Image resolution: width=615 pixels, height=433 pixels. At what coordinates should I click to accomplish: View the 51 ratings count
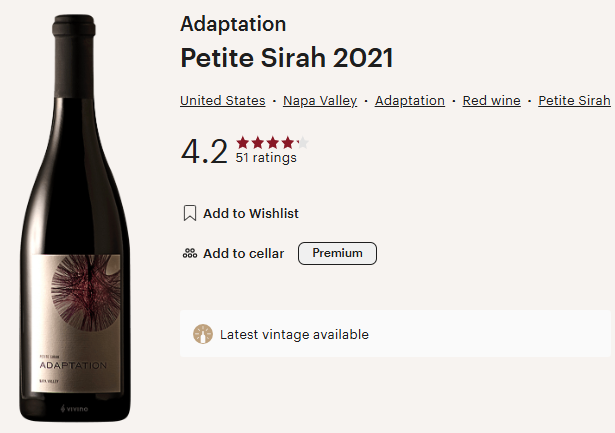(266, 158)
